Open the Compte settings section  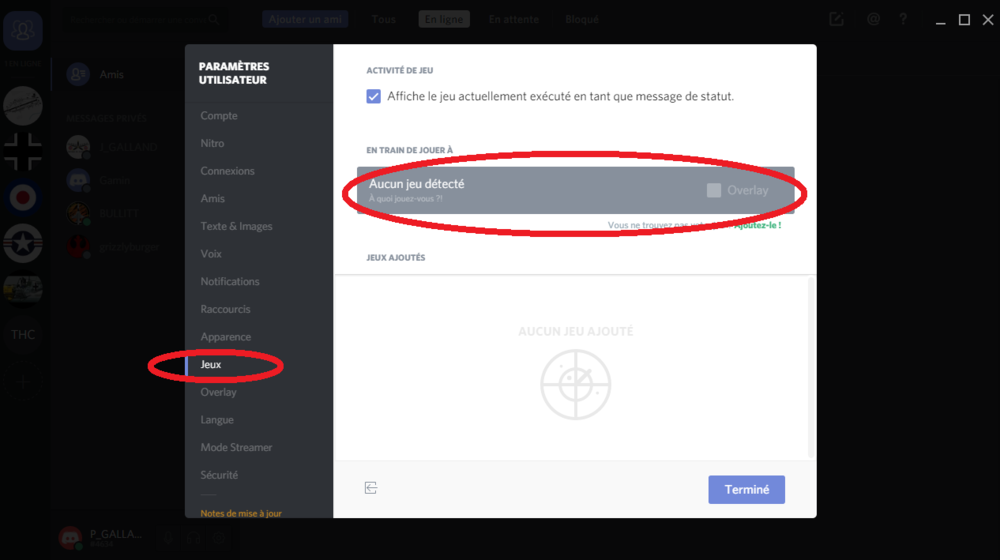[x=219, y=115]
